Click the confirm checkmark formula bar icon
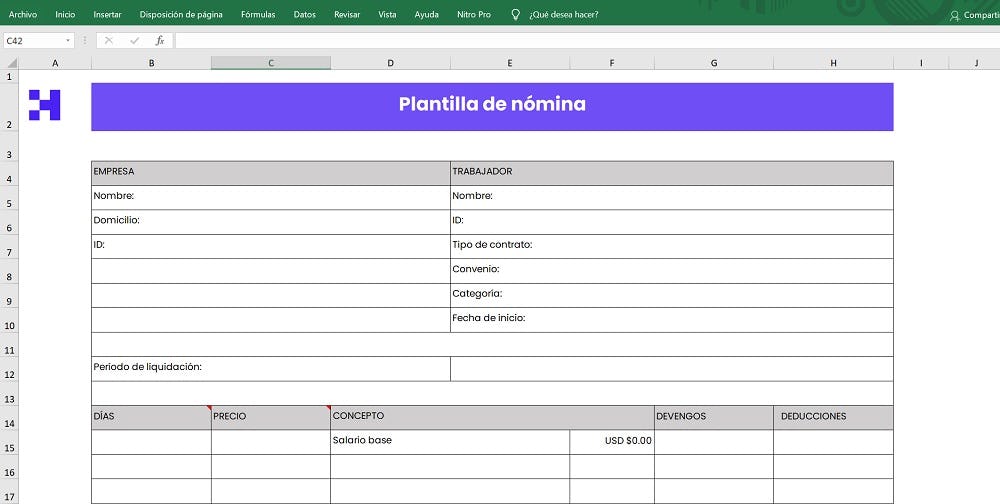This screenshot has width=1000, height=504. [x=135, y=41]
